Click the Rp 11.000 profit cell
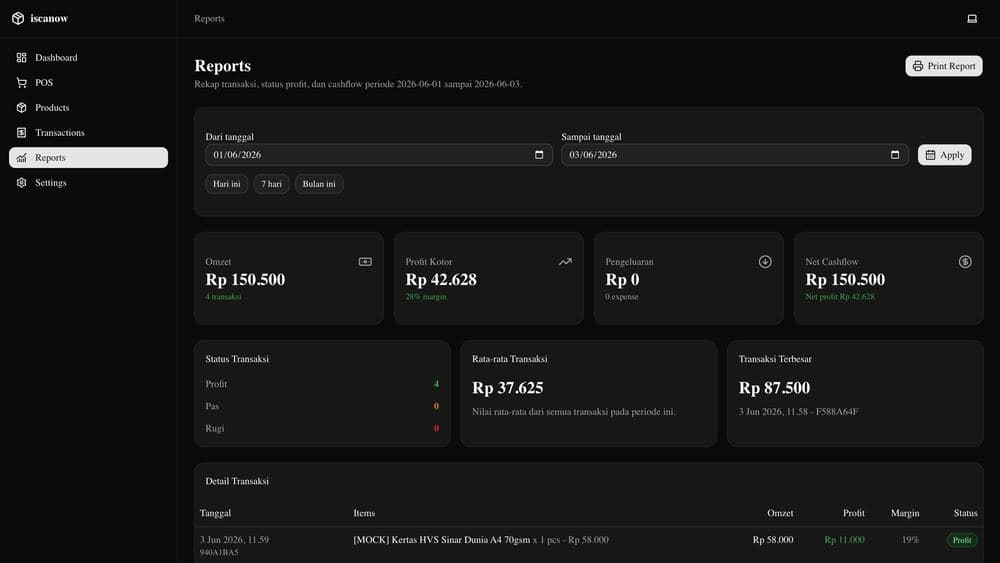Screen dimensions: 1000x563 844,540
